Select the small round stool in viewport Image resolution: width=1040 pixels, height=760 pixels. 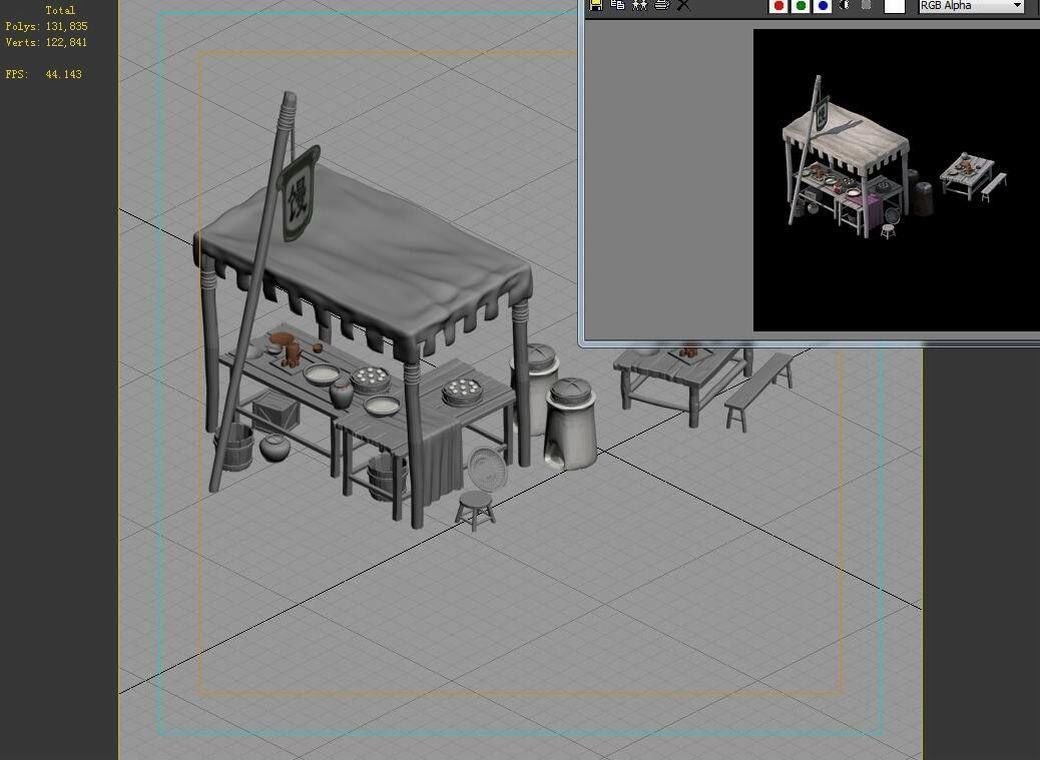point(475,511)
